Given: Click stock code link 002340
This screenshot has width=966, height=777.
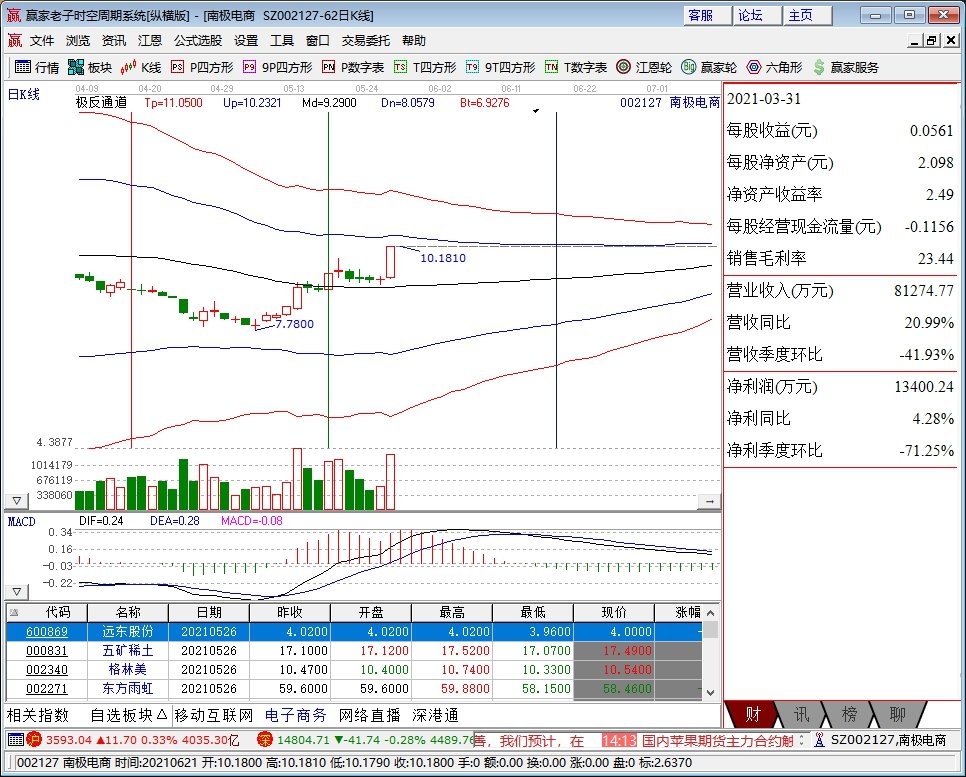Looking at the screenshot, I should click(47, 670).
